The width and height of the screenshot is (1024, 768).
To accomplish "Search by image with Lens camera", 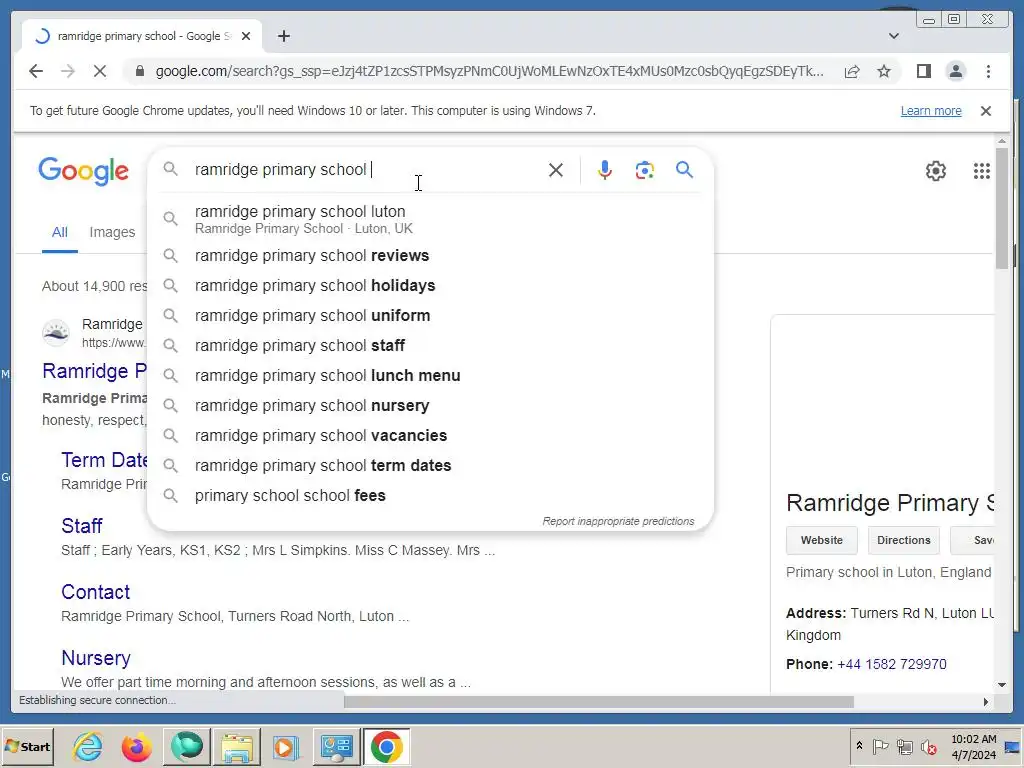I will pyautogui.click(x=645, y=170).
